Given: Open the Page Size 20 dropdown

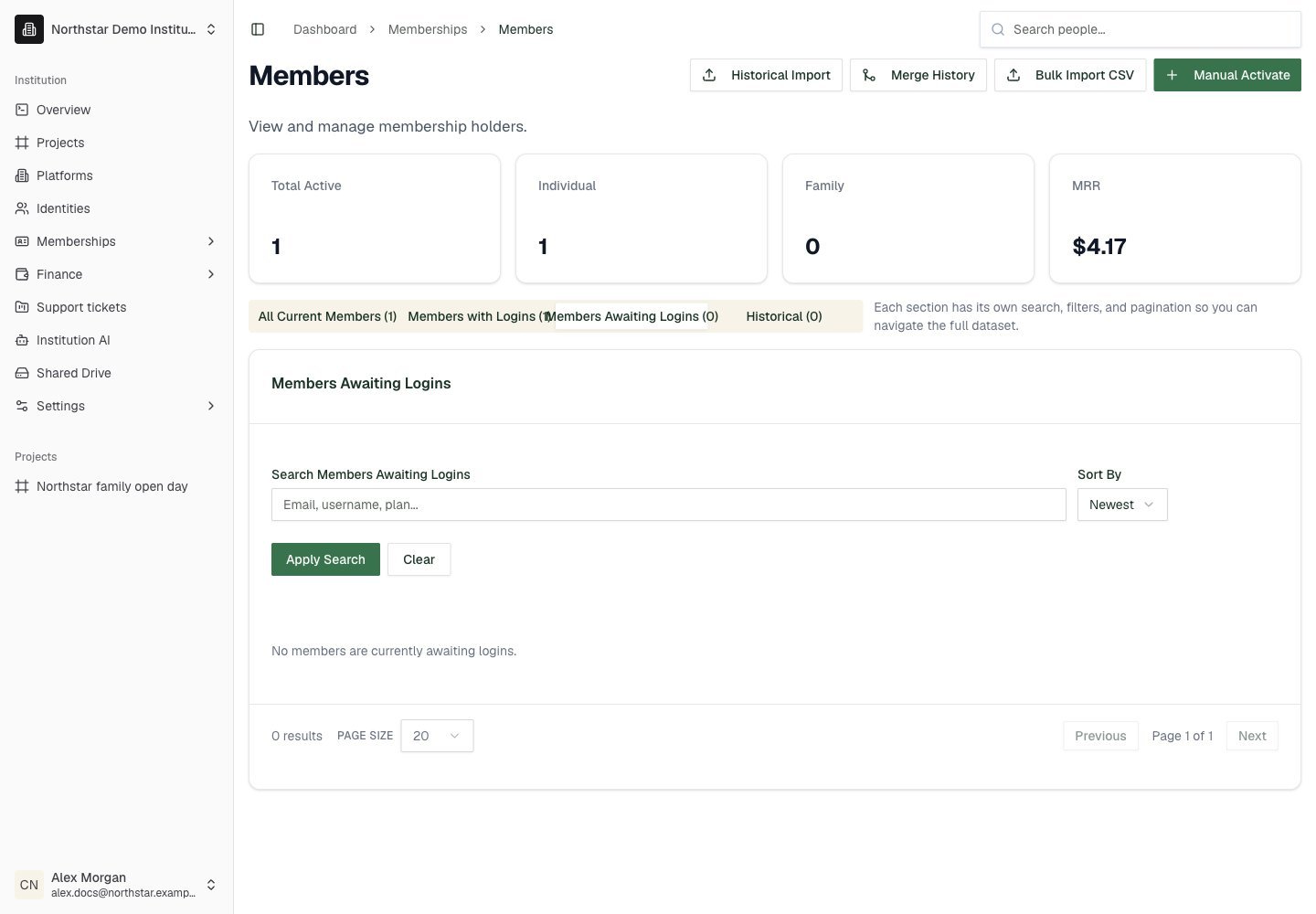Looking at the screenshot, I should click(x=437, y=736).
